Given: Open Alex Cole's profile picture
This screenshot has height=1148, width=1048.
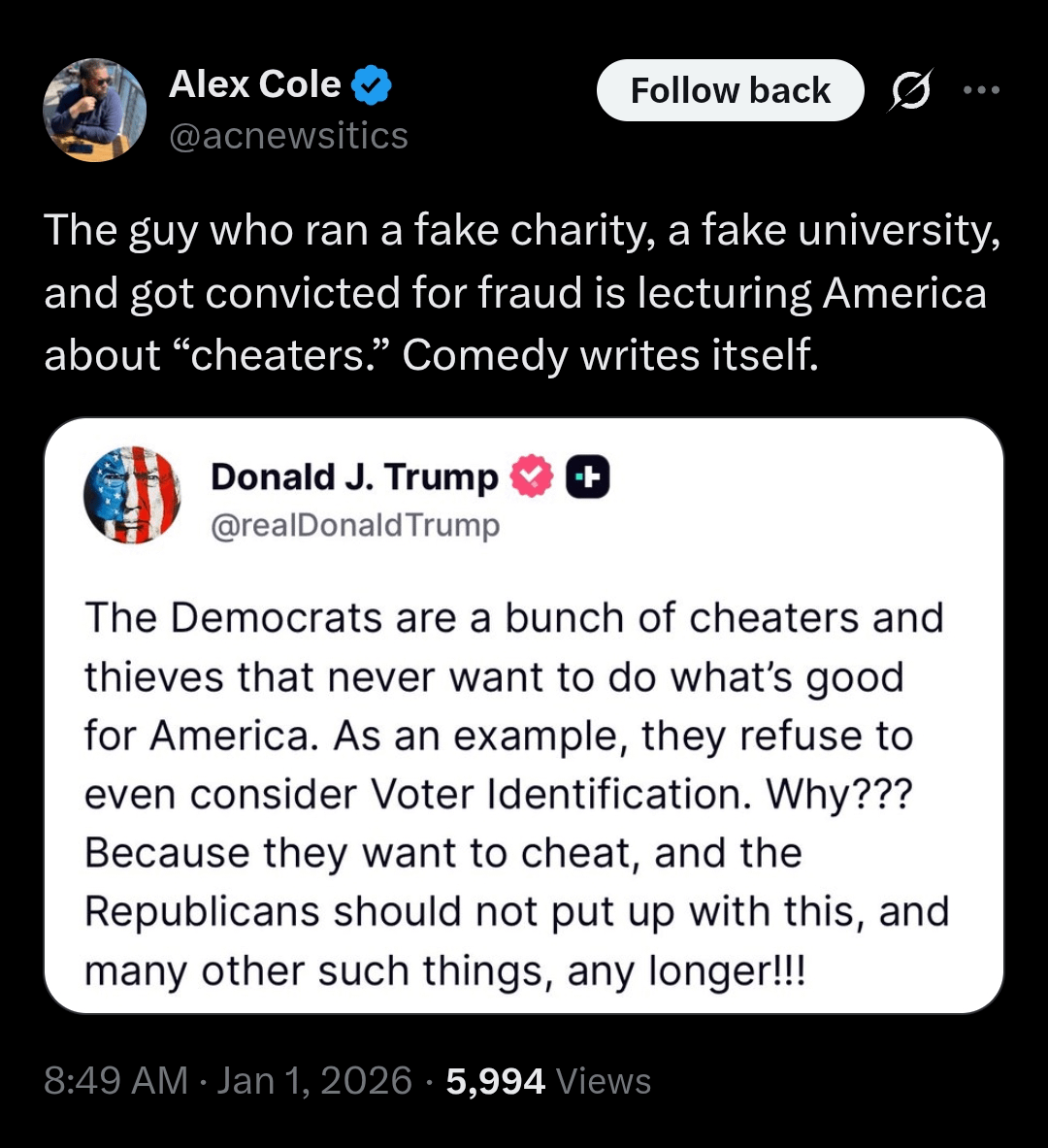Looking at the screenshot, I should coord(94,110).
